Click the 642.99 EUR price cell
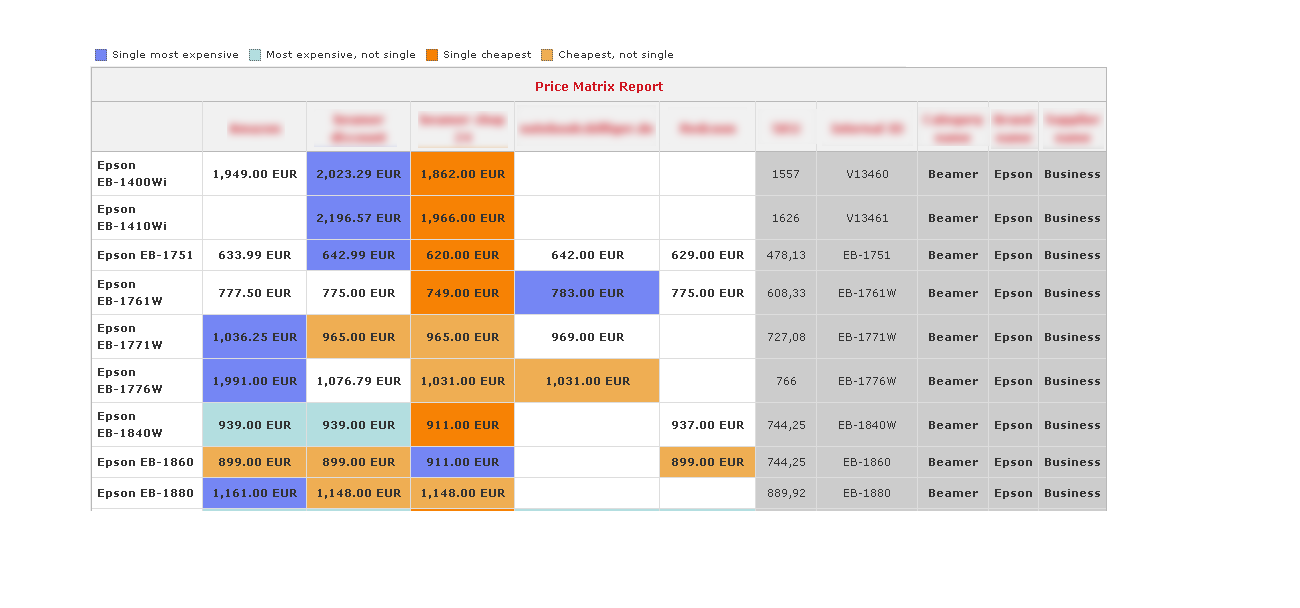1300x608 pixels. 359,255
